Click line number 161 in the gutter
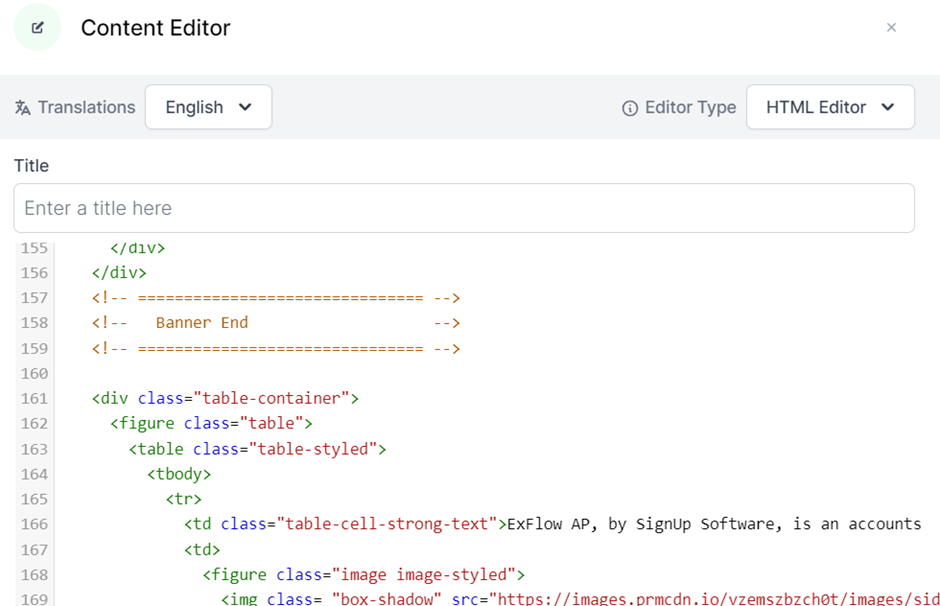 [34, 398]
